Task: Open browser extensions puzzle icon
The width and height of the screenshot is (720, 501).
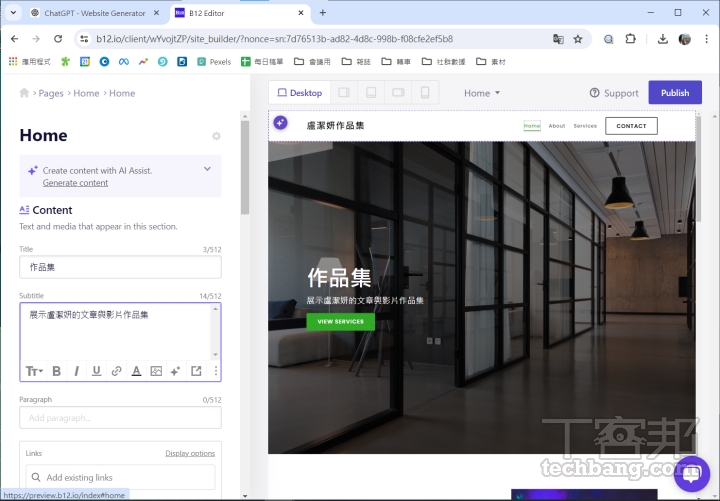Action: tap(630, 39)
